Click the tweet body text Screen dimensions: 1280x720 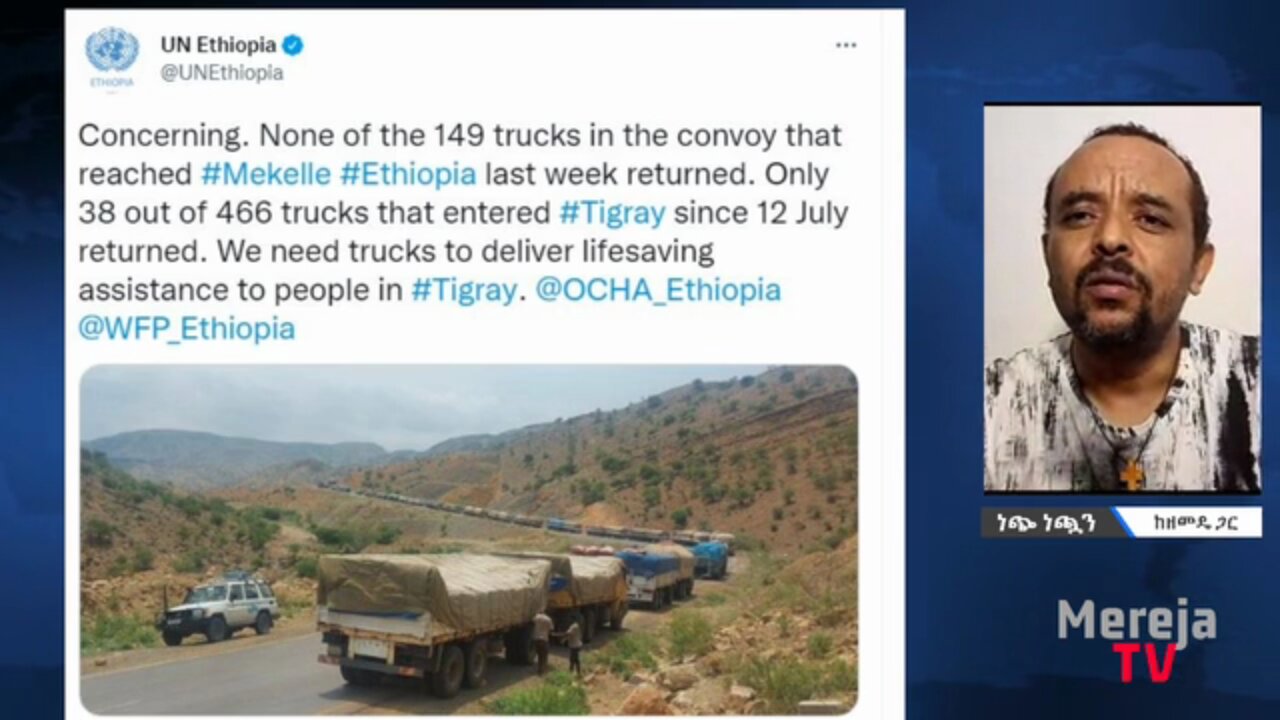point(460,232)
